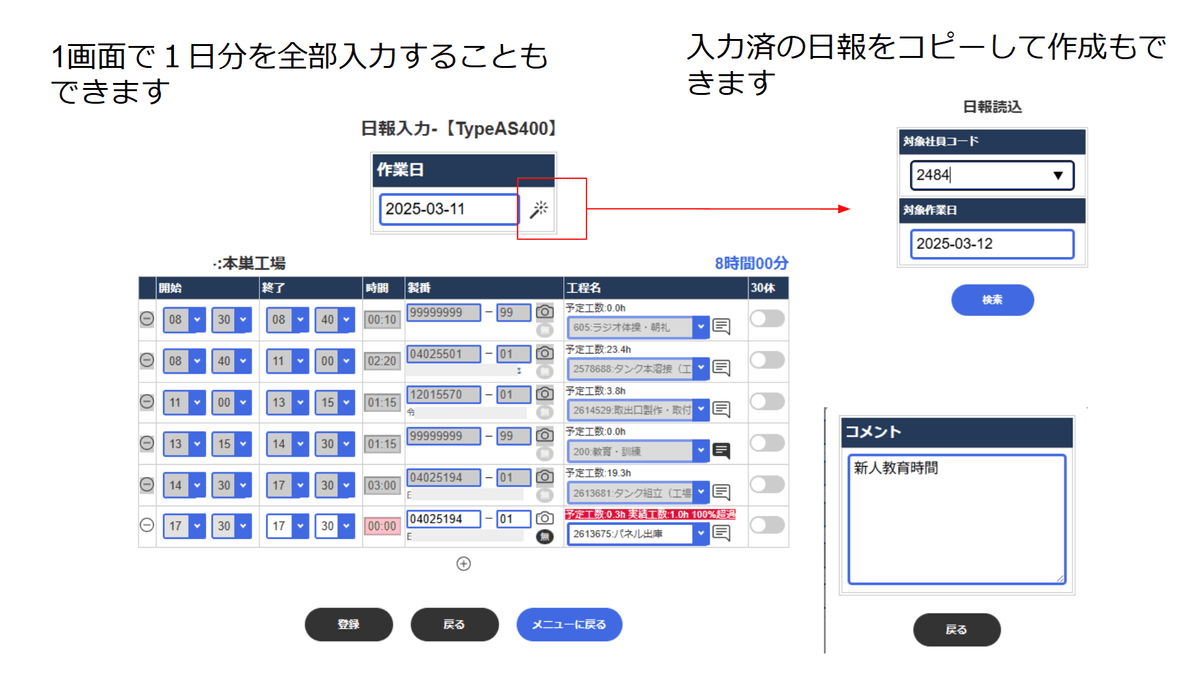Click the minus icon to remove the first row
Viewport: 1200px width, 674px height.
[146, 320]
